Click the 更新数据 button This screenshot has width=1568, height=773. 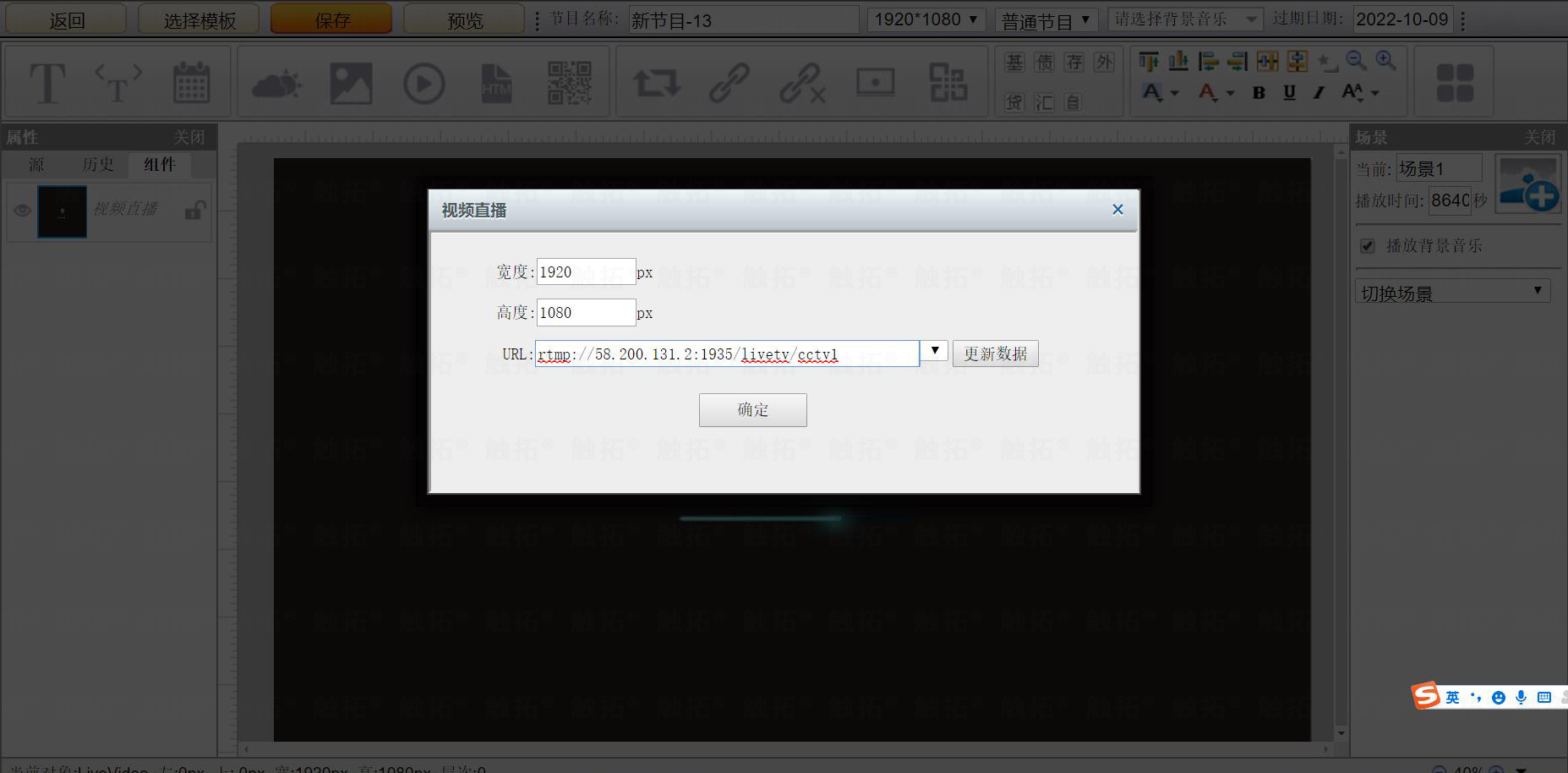pos(995,354)
